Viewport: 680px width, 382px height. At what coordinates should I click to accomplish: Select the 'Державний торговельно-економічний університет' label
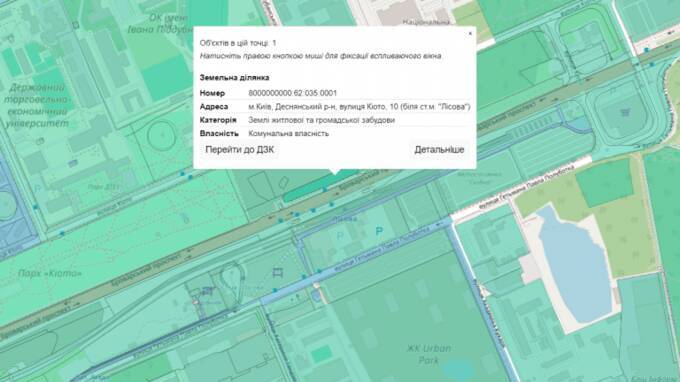point(37,105)
